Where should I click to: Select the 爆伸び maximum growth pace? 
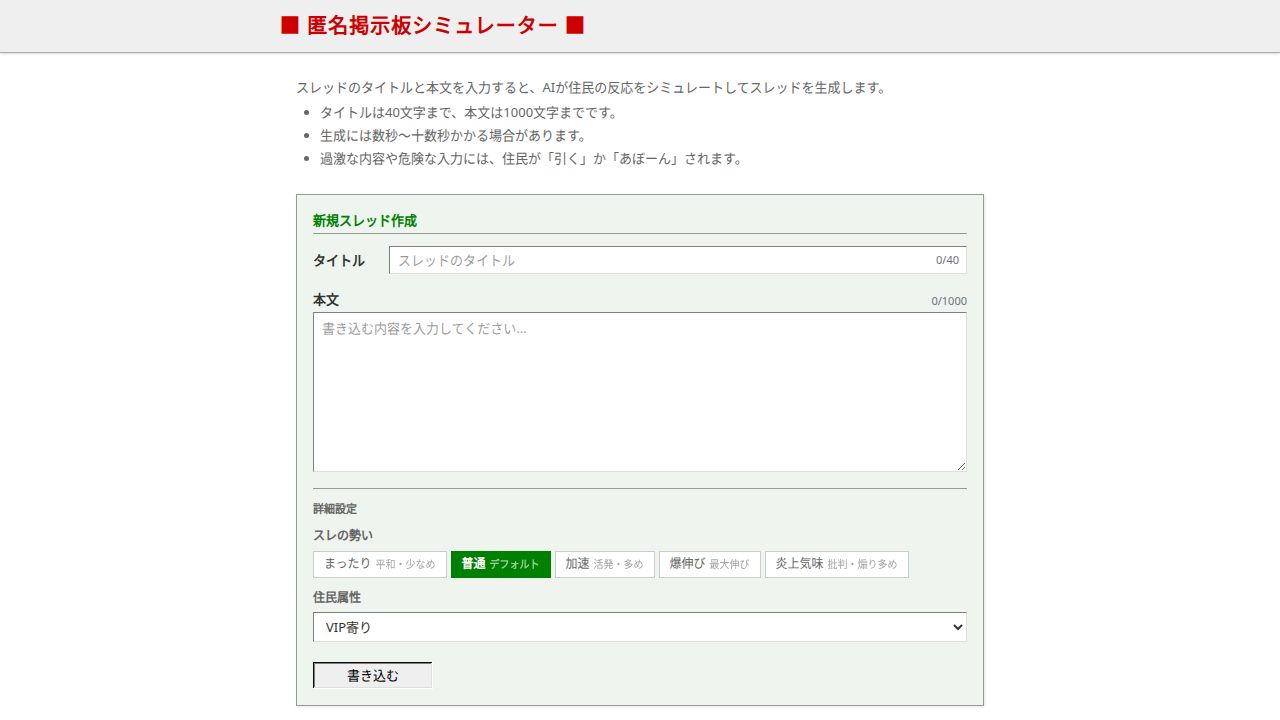(x=709, y=564)
